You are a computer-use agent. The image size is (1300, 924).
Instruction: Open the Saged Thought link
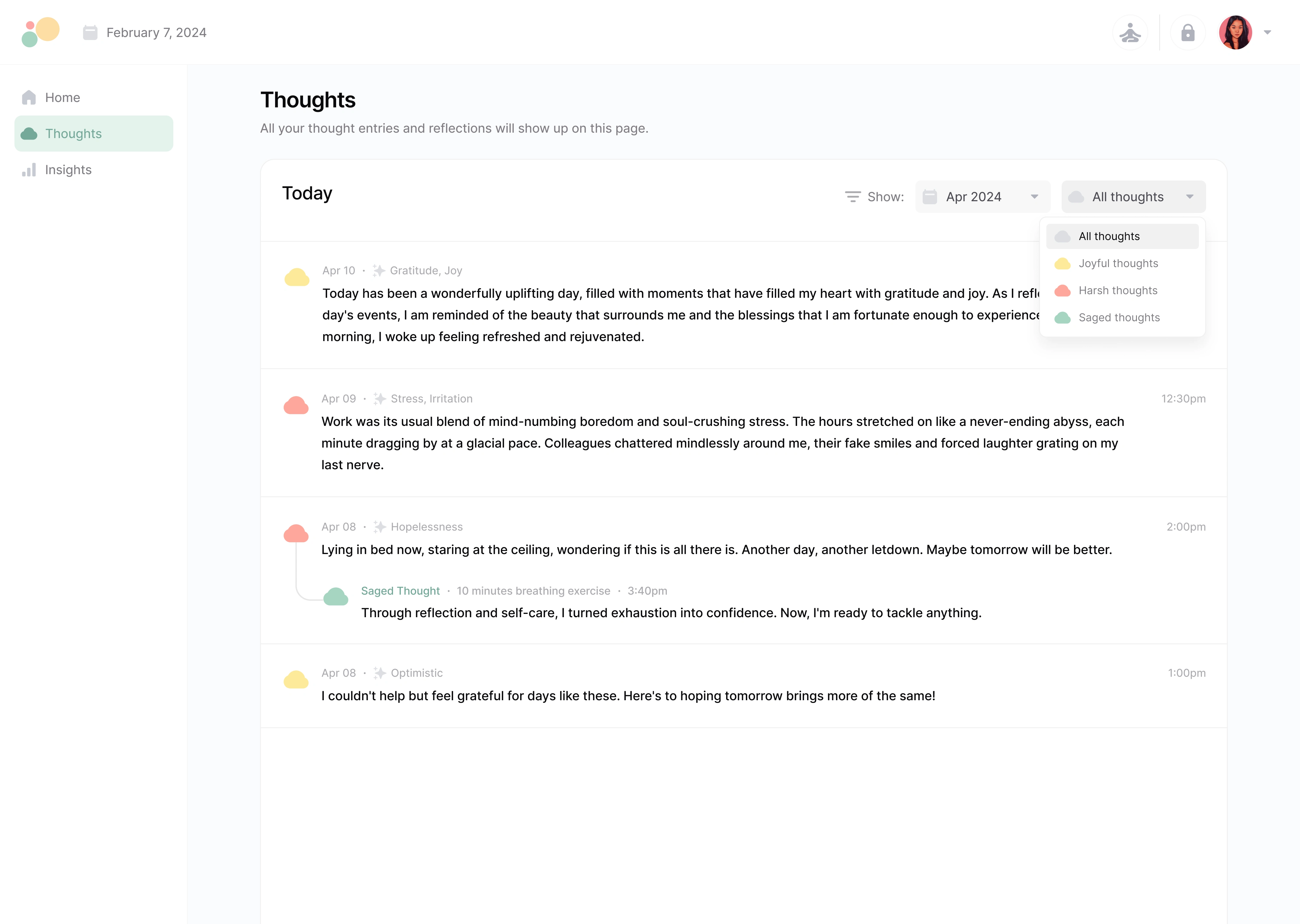(x=400, y=591)
